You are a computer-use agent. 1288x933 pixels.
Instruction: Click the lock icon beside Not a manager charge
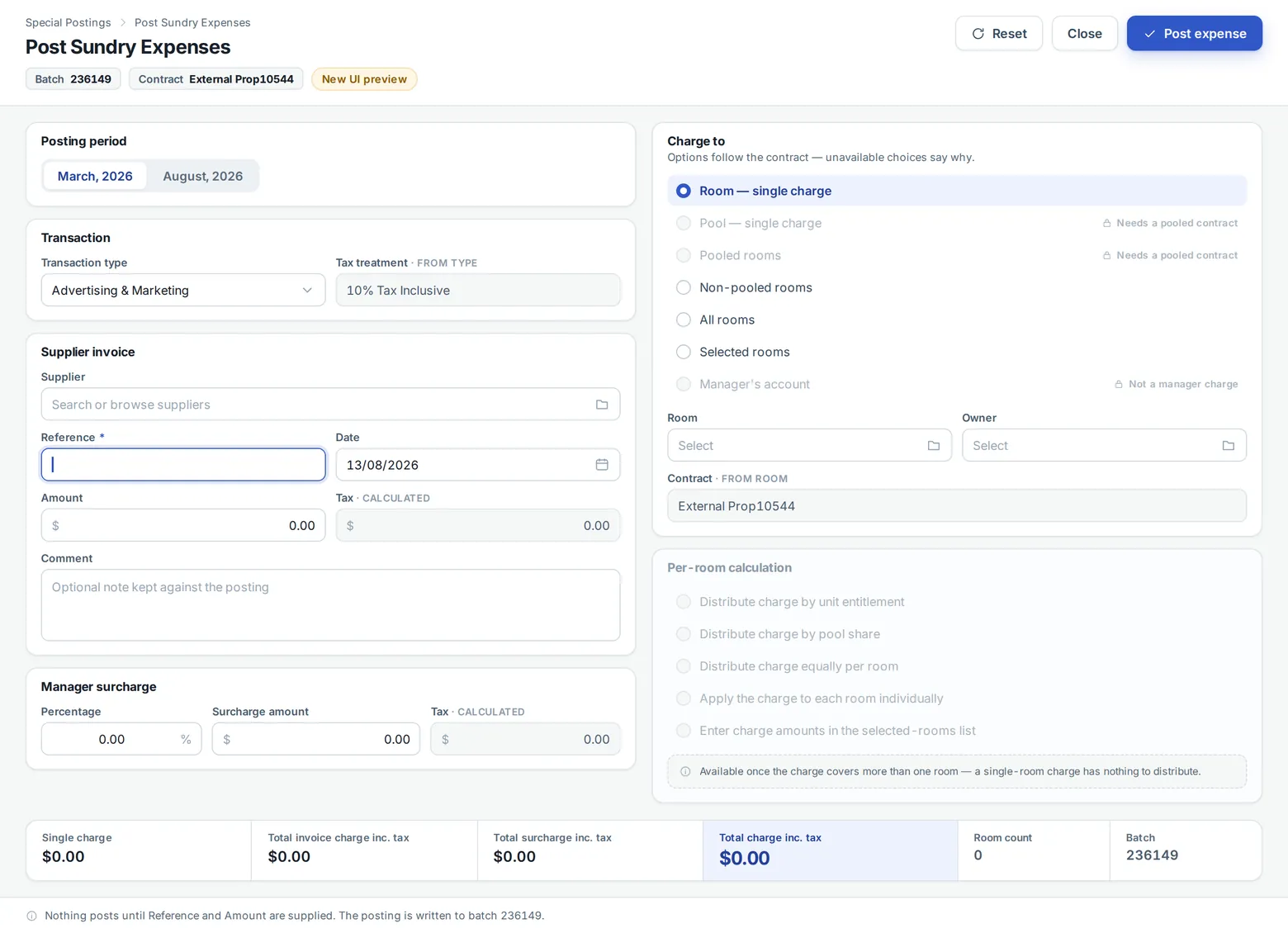pos(1119,384)
